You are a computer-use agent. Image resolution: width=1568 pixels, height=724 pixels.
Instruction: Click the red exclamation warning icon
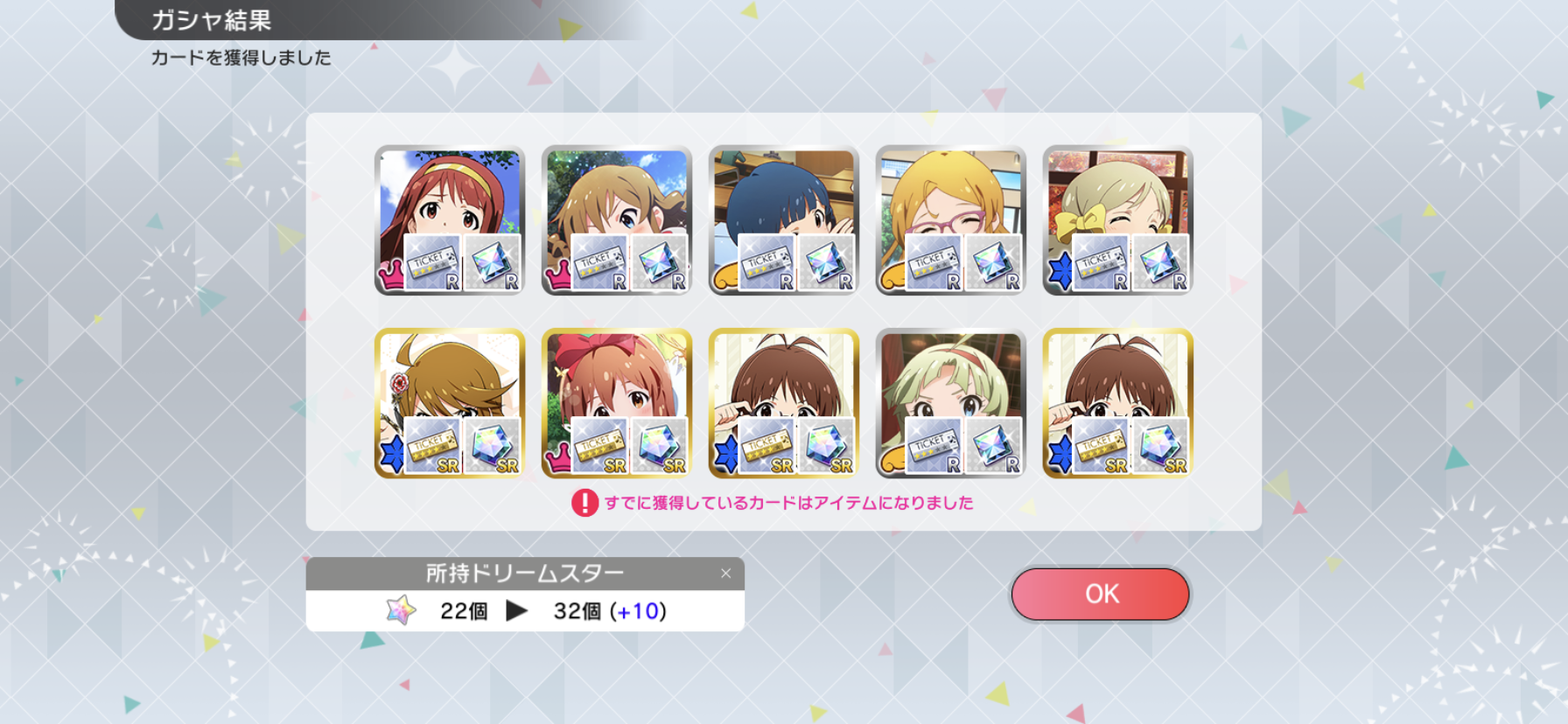pos(584,503)
